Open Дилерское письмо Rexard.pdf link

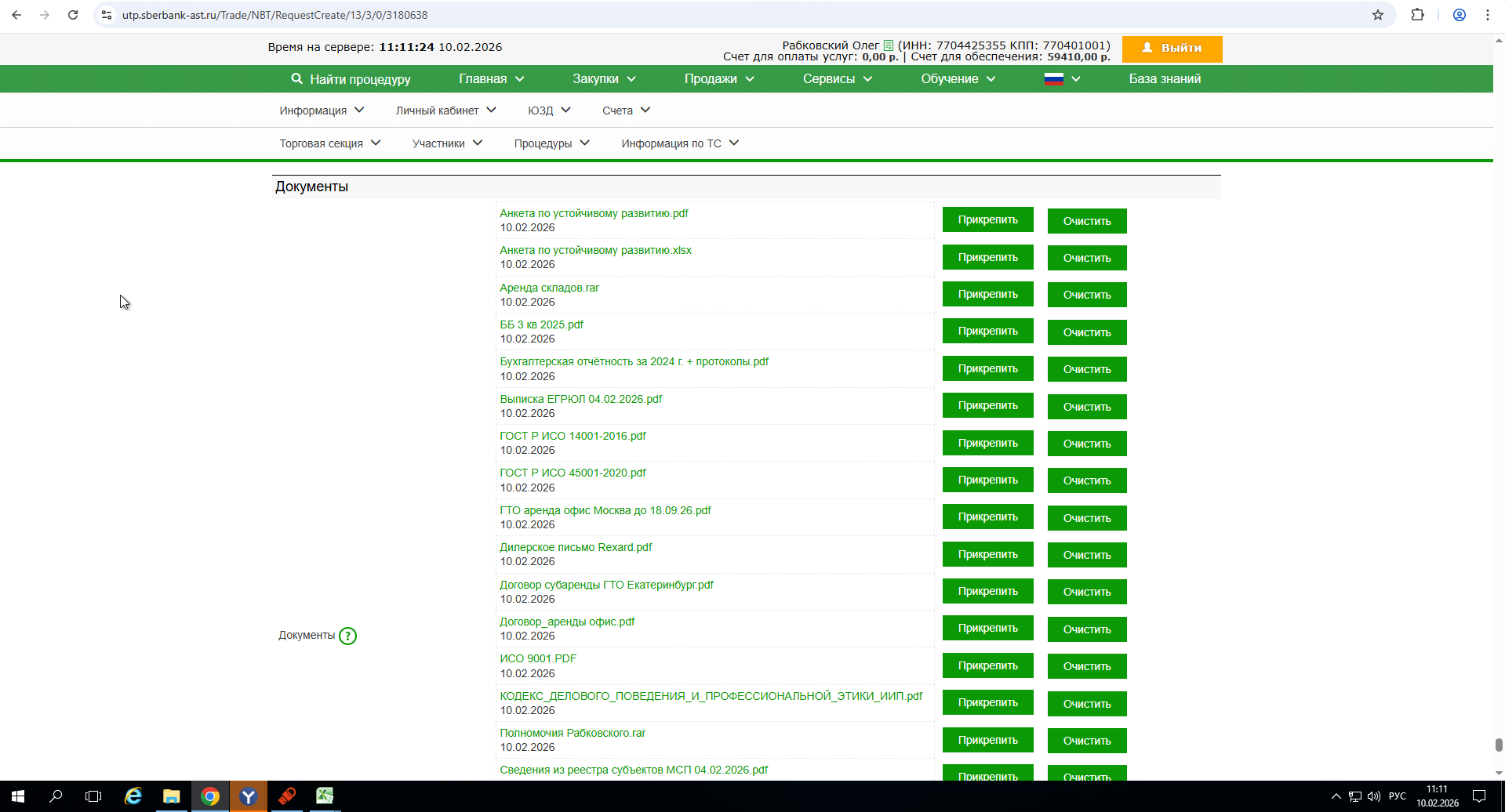click(x=576, y=547)
